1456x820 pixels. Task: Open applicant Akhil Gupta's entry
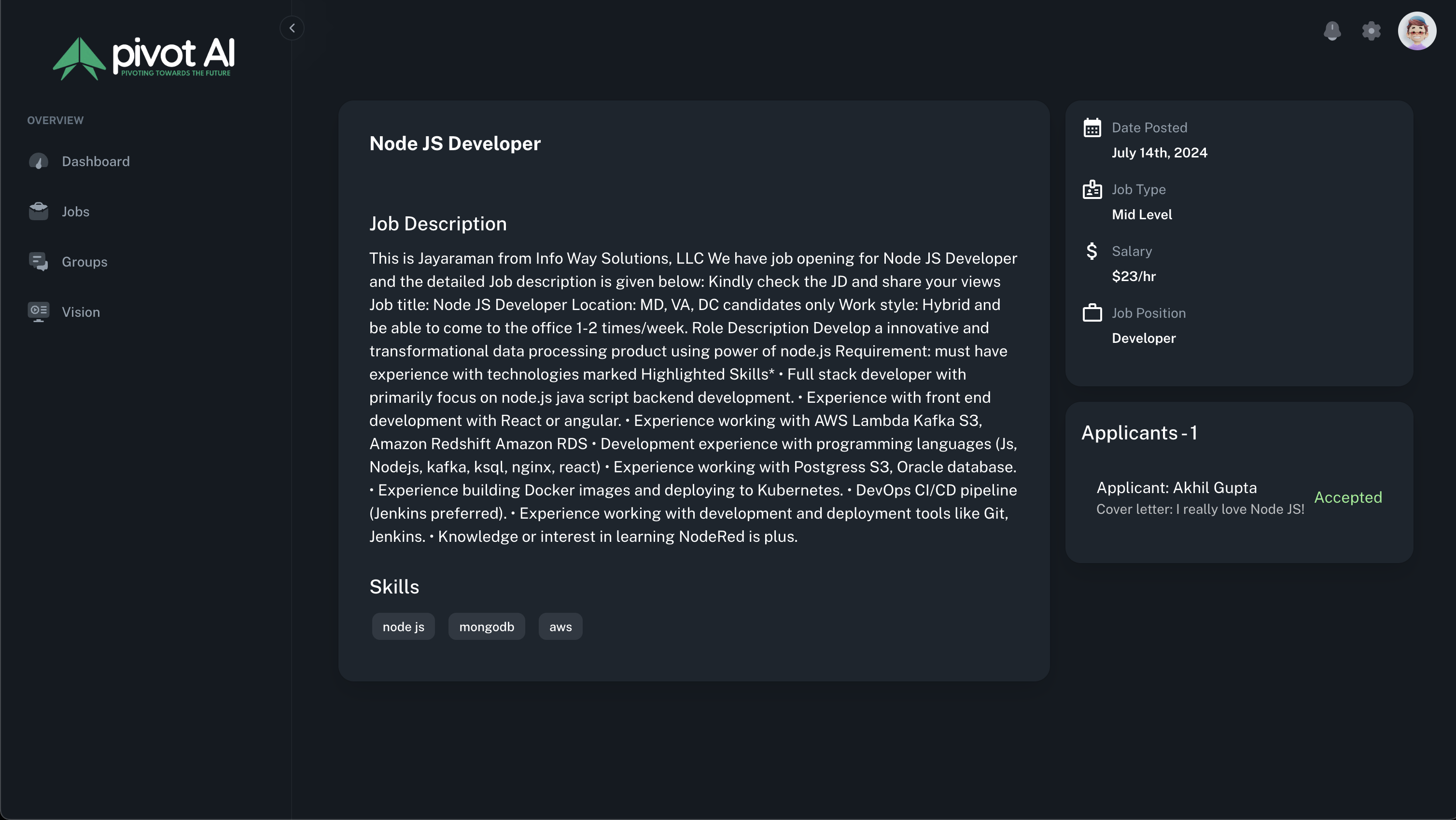(x=1176, y=487)
